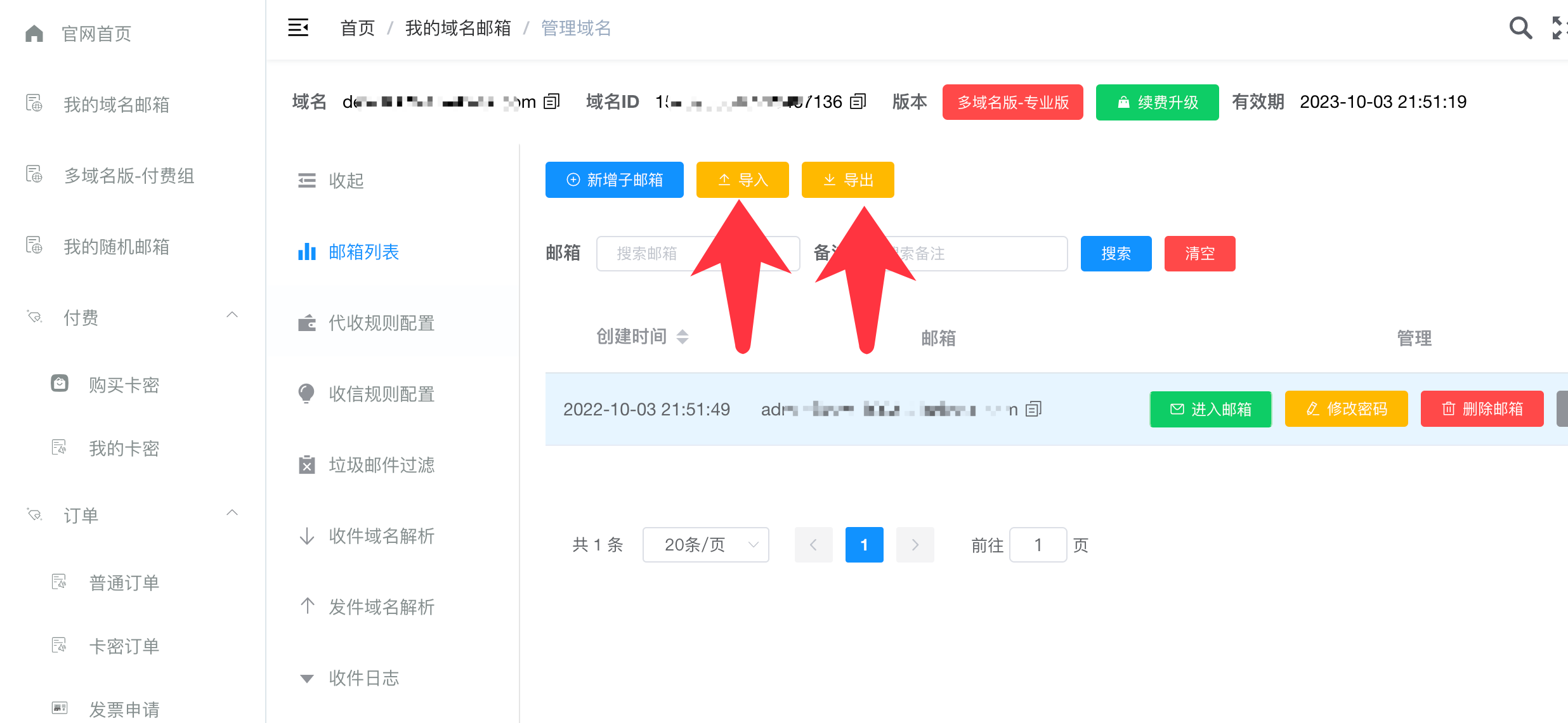Click 删除邮箱 for the admin mailbox
This screenshot has width=1568, height=723.
coord(1482,409)
